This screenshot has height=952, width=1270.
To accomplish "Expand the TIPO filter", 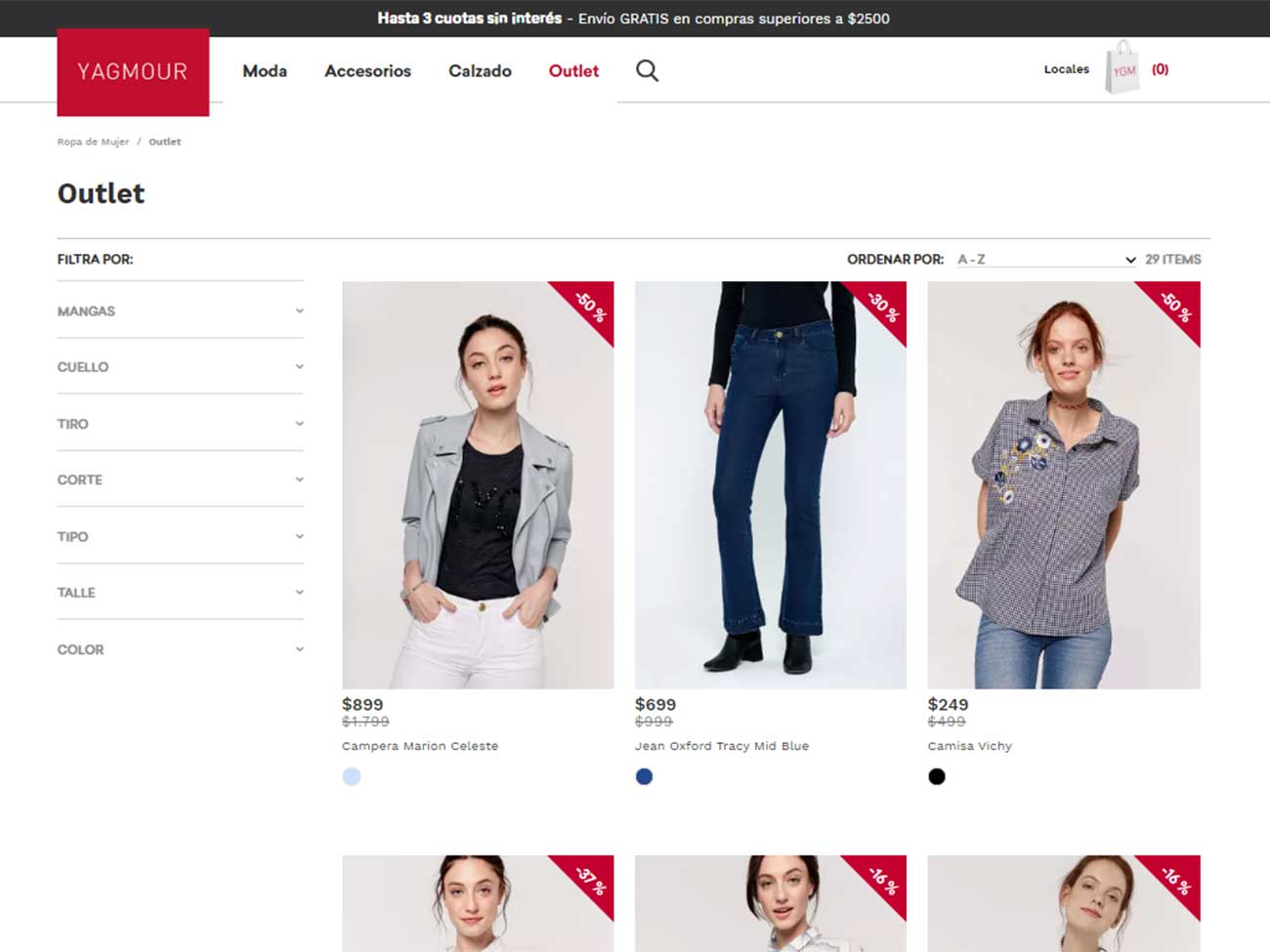I will pos(181,536).
